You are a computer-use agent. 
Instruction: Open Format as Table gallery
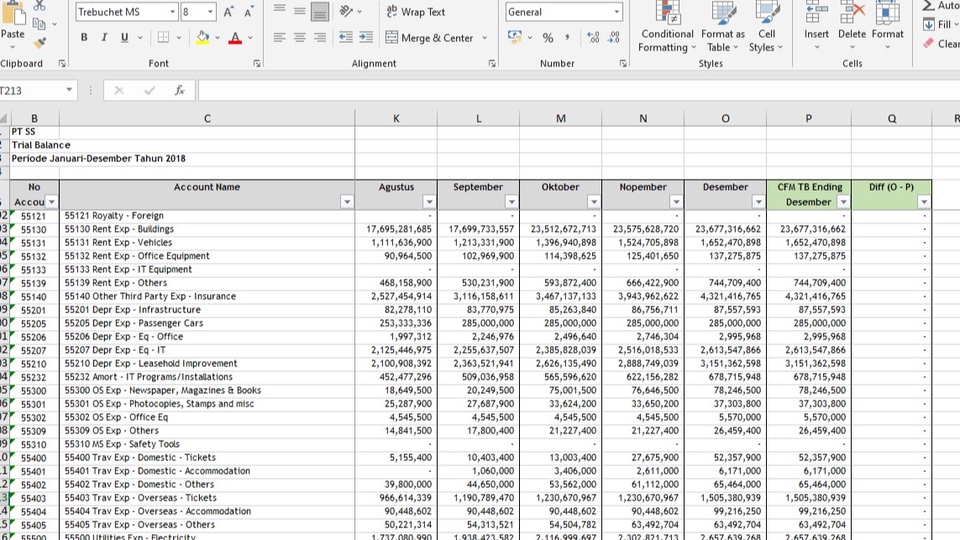pyautogui.click(x=723, y=27)
